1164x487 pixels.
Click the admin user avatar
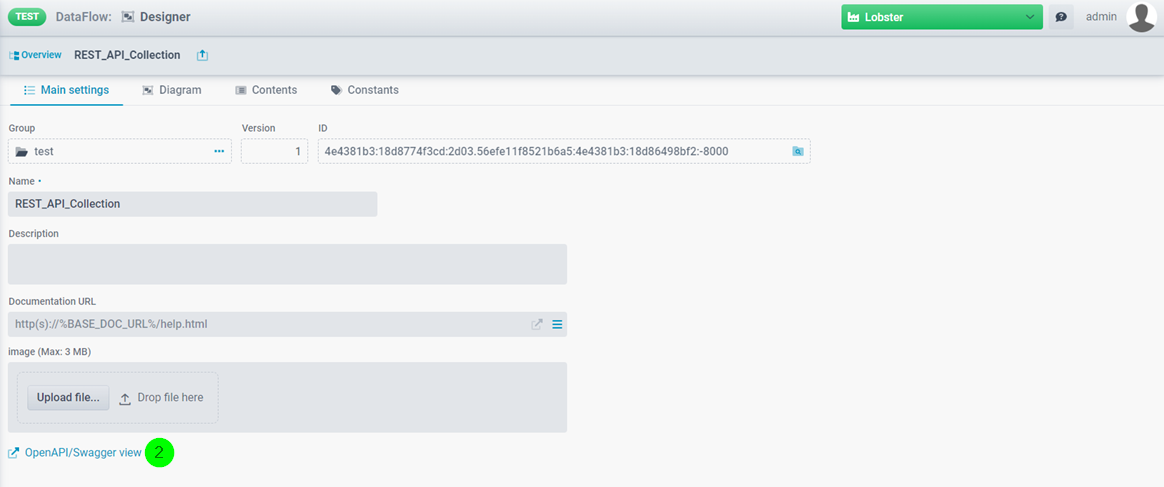1141,17
